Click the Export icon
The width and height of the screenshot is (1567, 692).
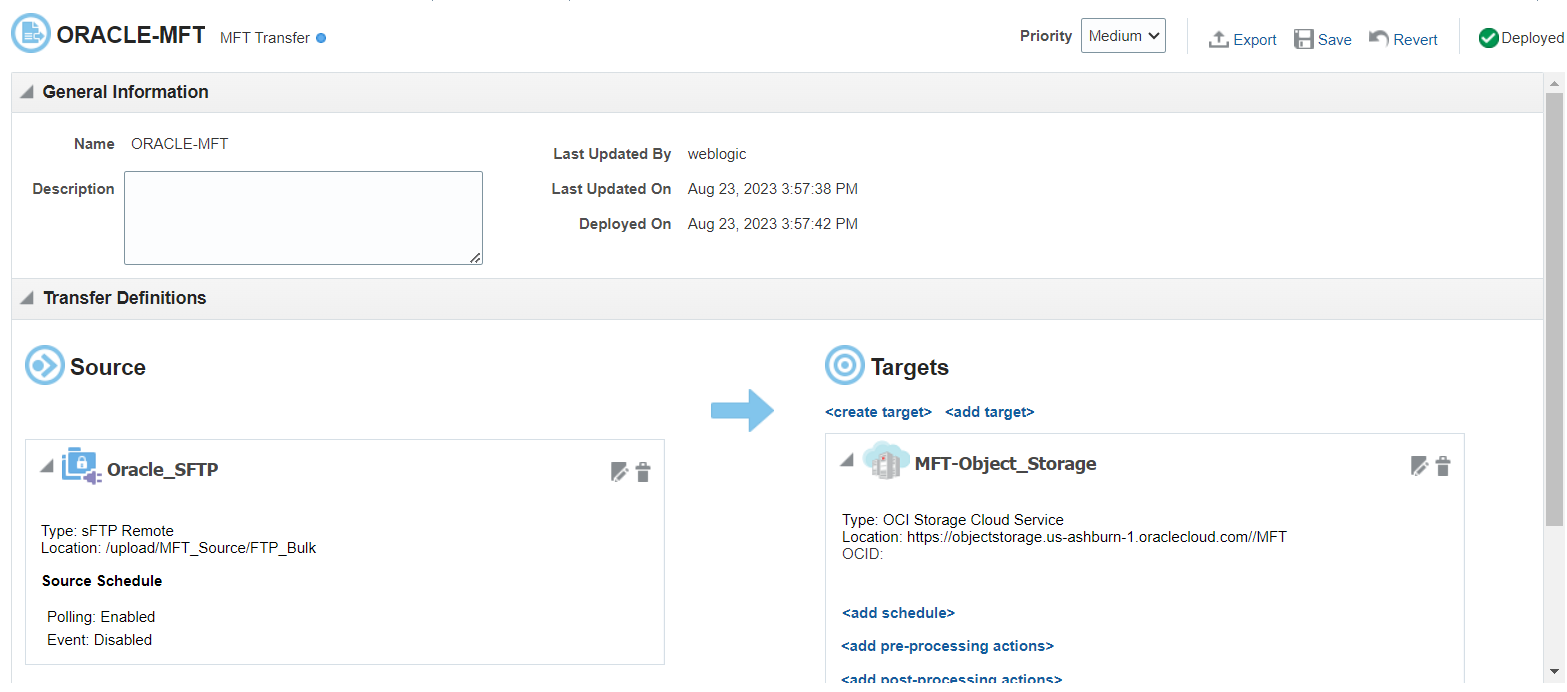pos(1218,39)
